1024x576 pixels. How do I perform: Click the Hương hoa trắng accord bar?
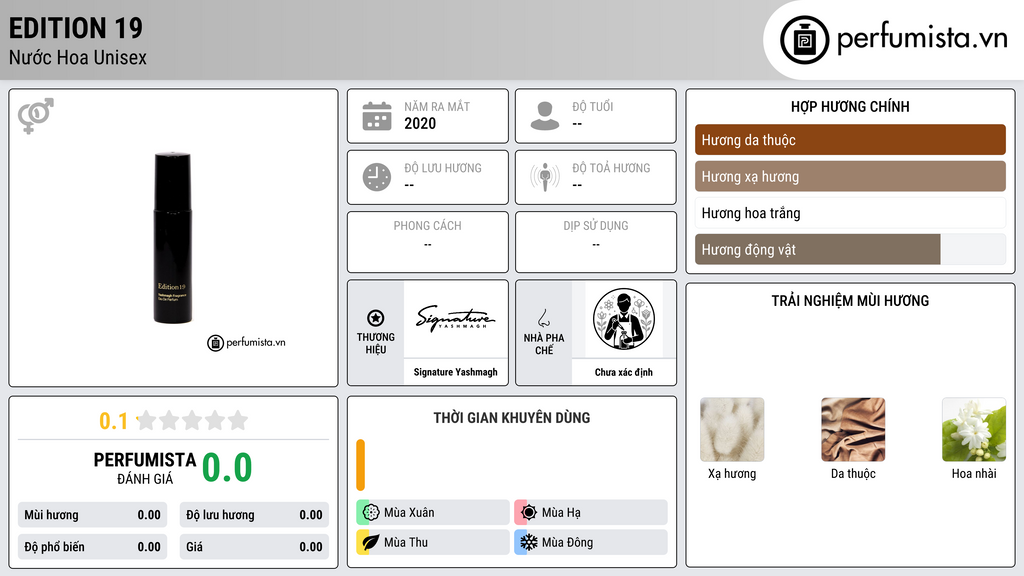[850, 213]
